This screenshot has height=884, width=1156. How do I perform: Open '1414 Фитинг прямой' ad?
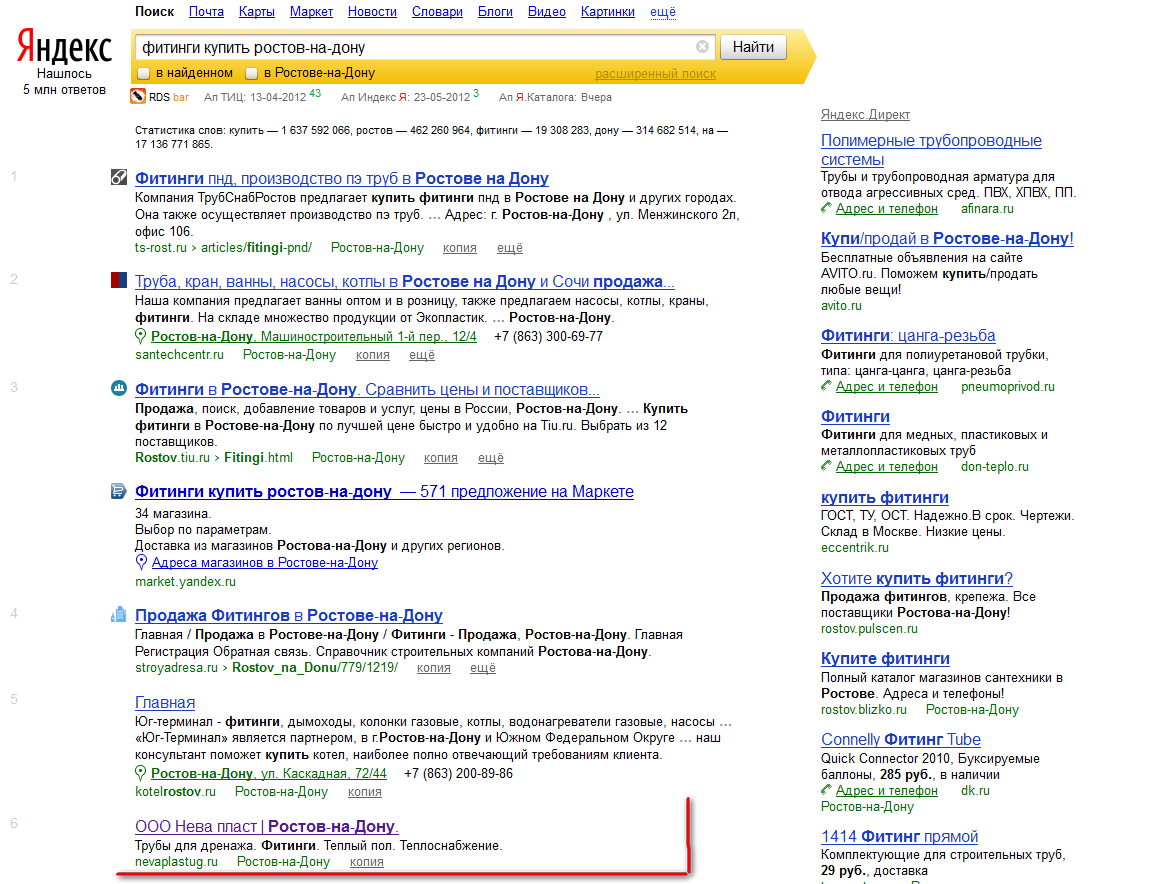pos(899,837)
